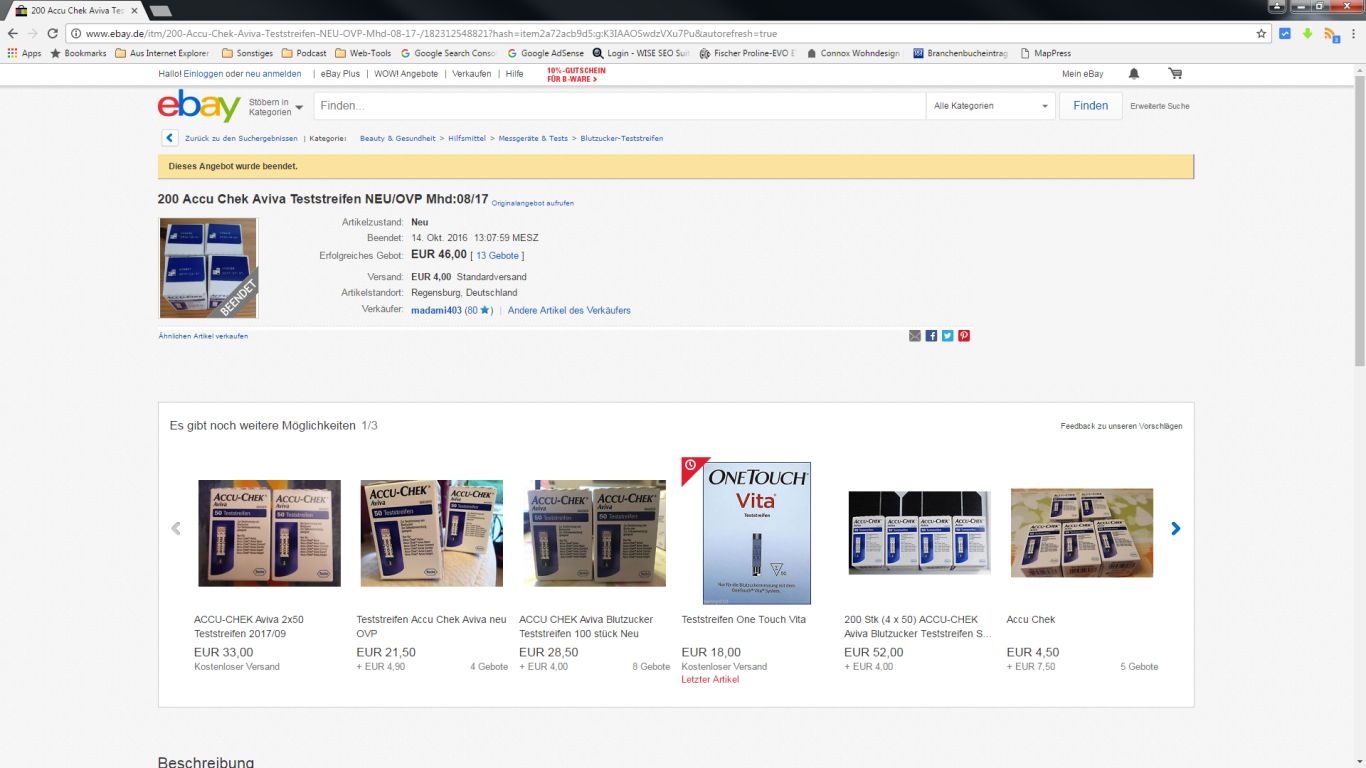
Task: Click Feedback zu unseren Vorschlägen link
Action: [x=1121, y=426]
